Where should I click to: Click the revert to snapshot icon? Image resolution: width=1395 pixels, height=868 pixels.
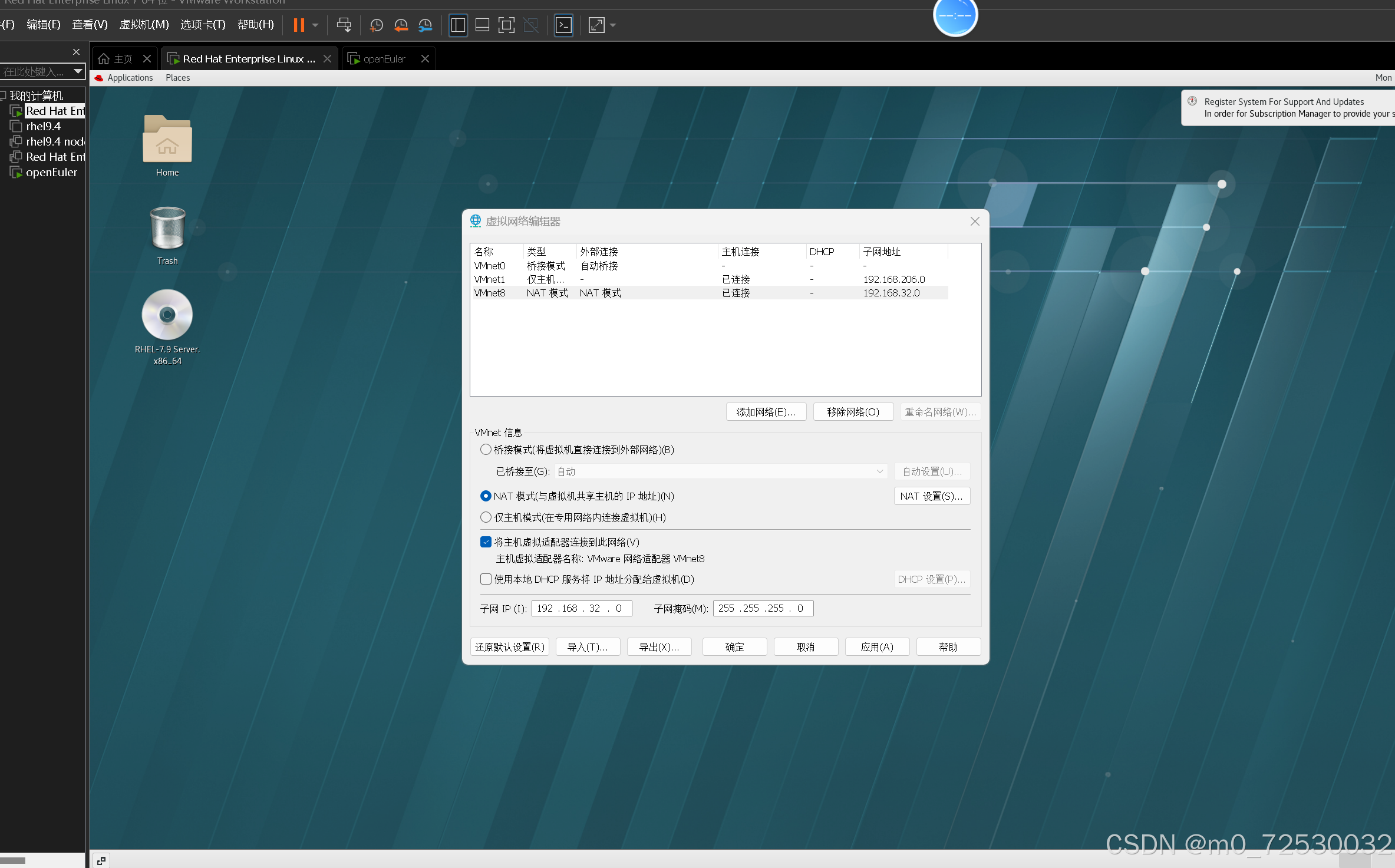[401, 25]
